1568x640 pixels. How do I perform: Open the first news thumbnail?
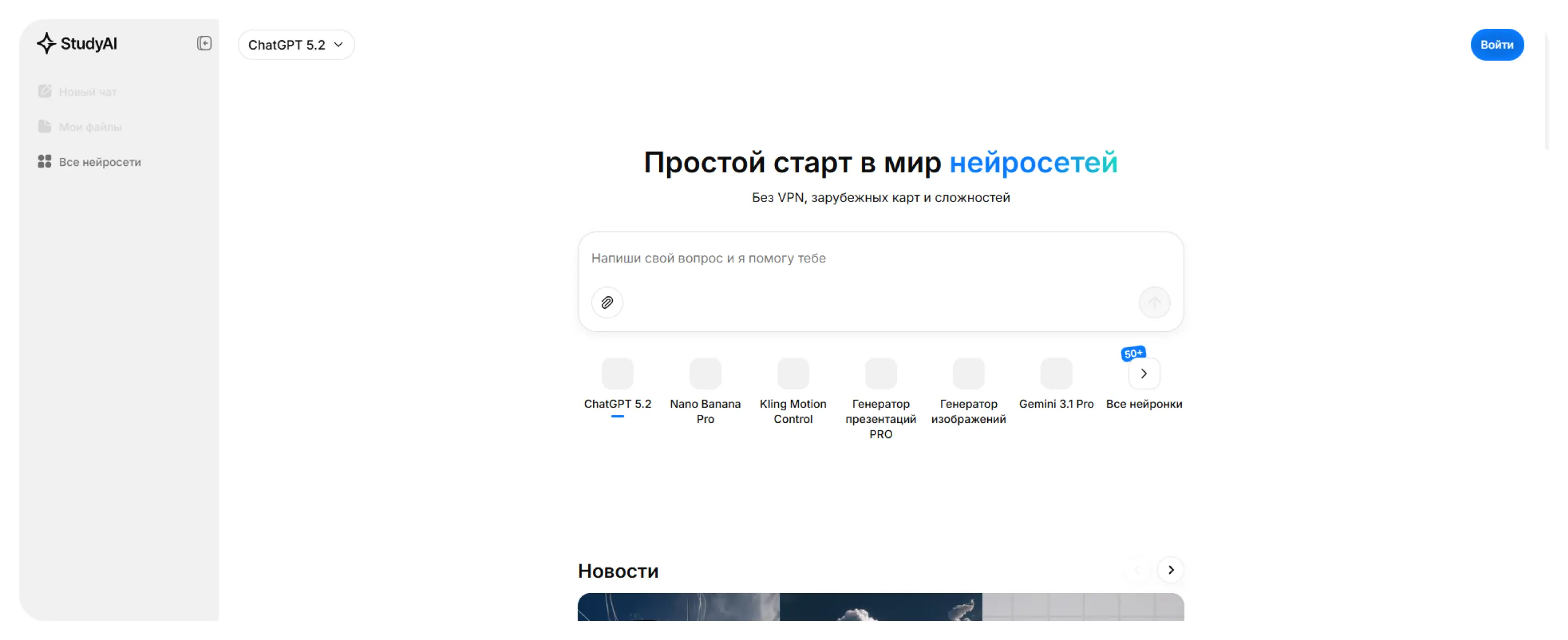tap(678, 607)
